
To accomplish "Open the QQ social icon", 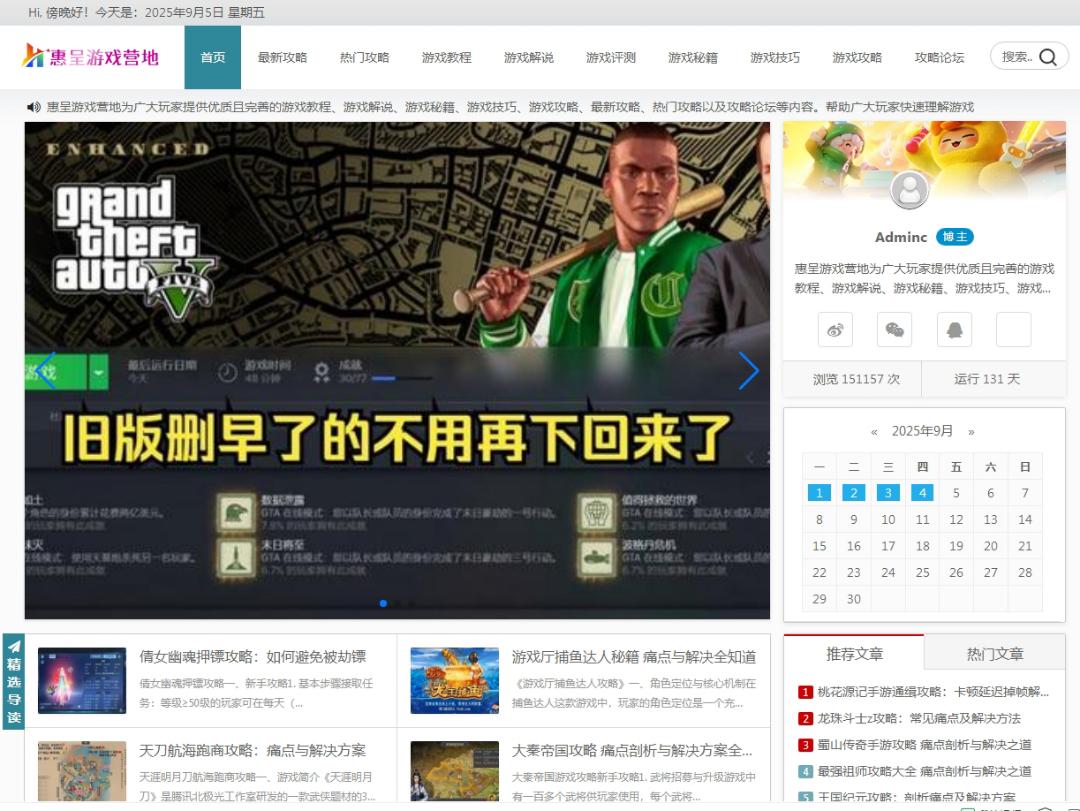I will pos(955,329).
